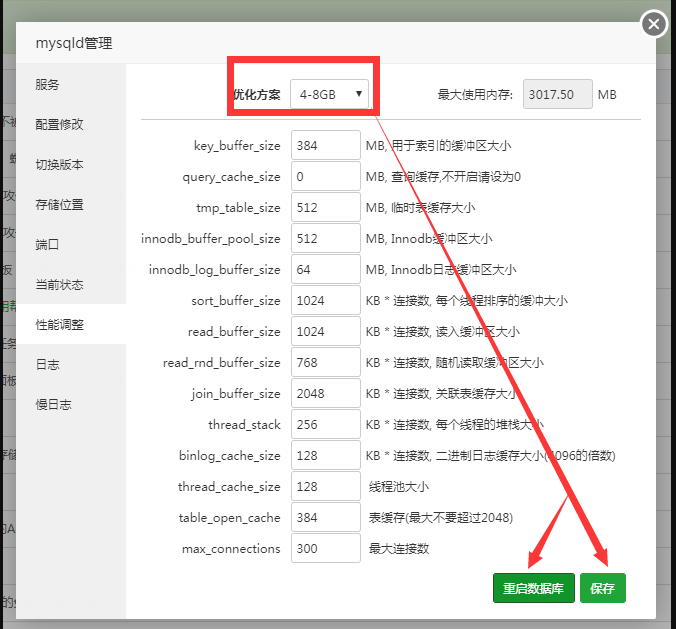Focus the sort_buffer_size input

coord(325,300)
